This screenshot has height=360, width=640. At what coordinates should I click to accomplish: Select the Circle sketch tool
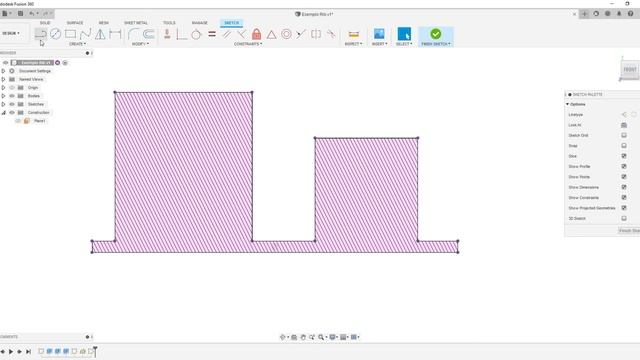tap(56, 34)
